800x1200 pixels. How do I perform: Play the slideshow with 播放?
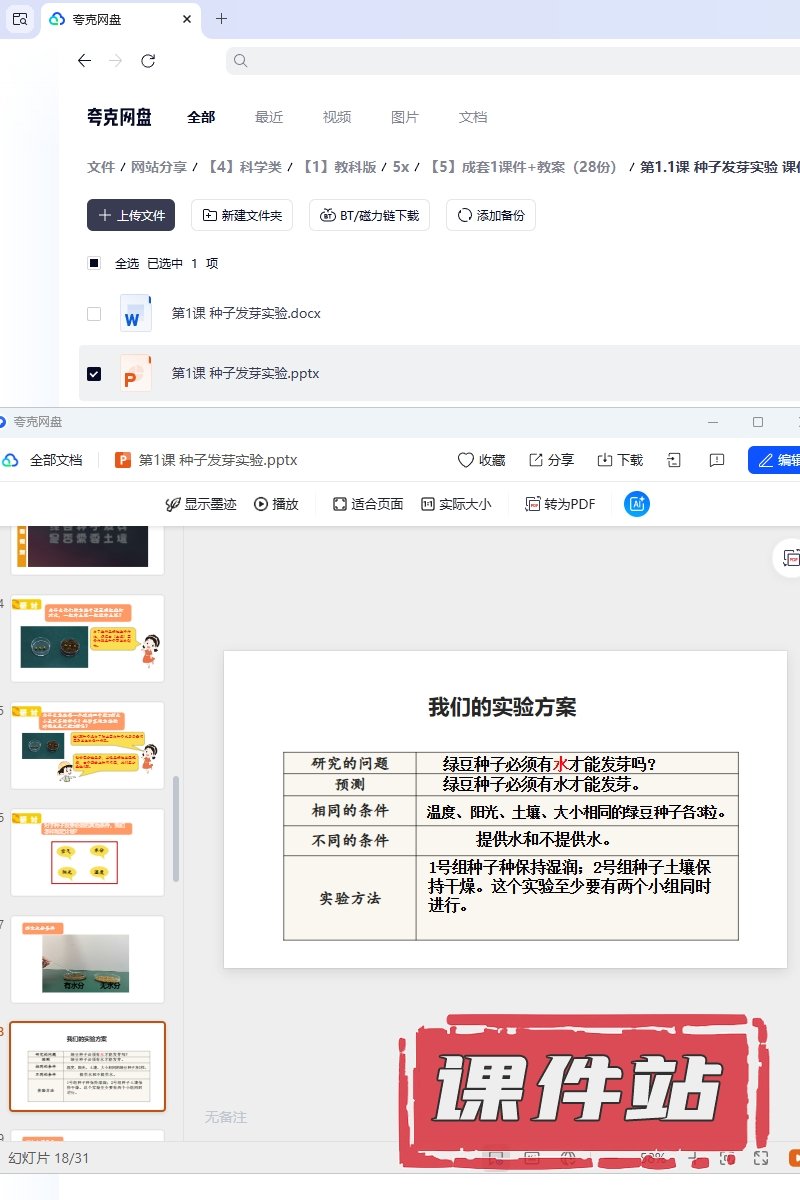click(x=277, y=504)
